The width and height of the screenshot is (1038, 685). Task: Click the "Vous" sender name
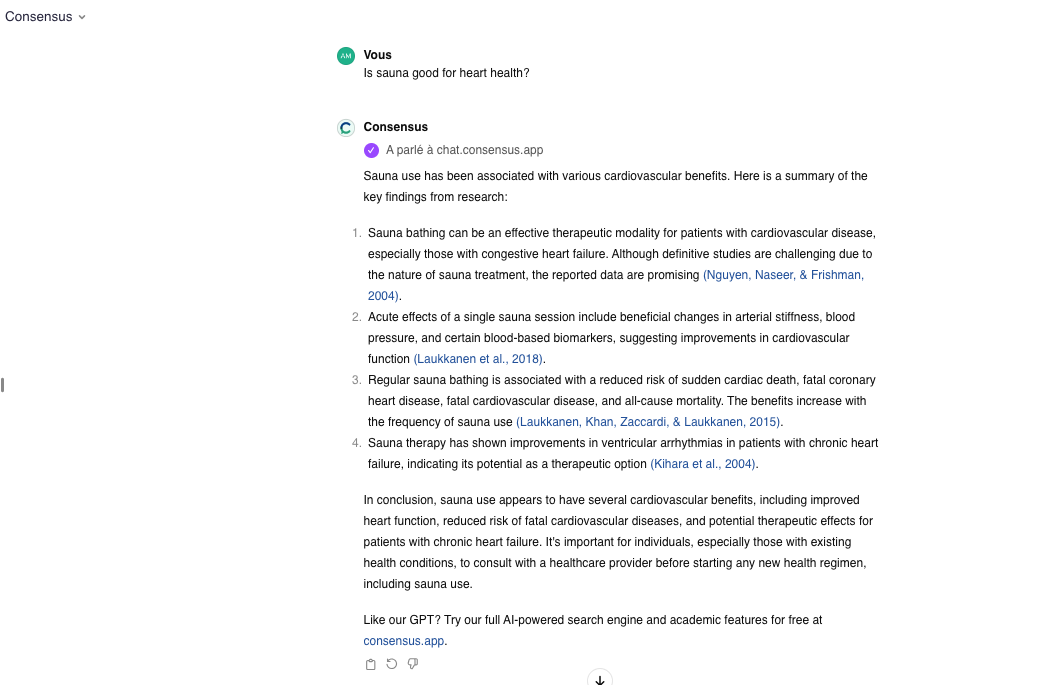click(x=378, y=55)
